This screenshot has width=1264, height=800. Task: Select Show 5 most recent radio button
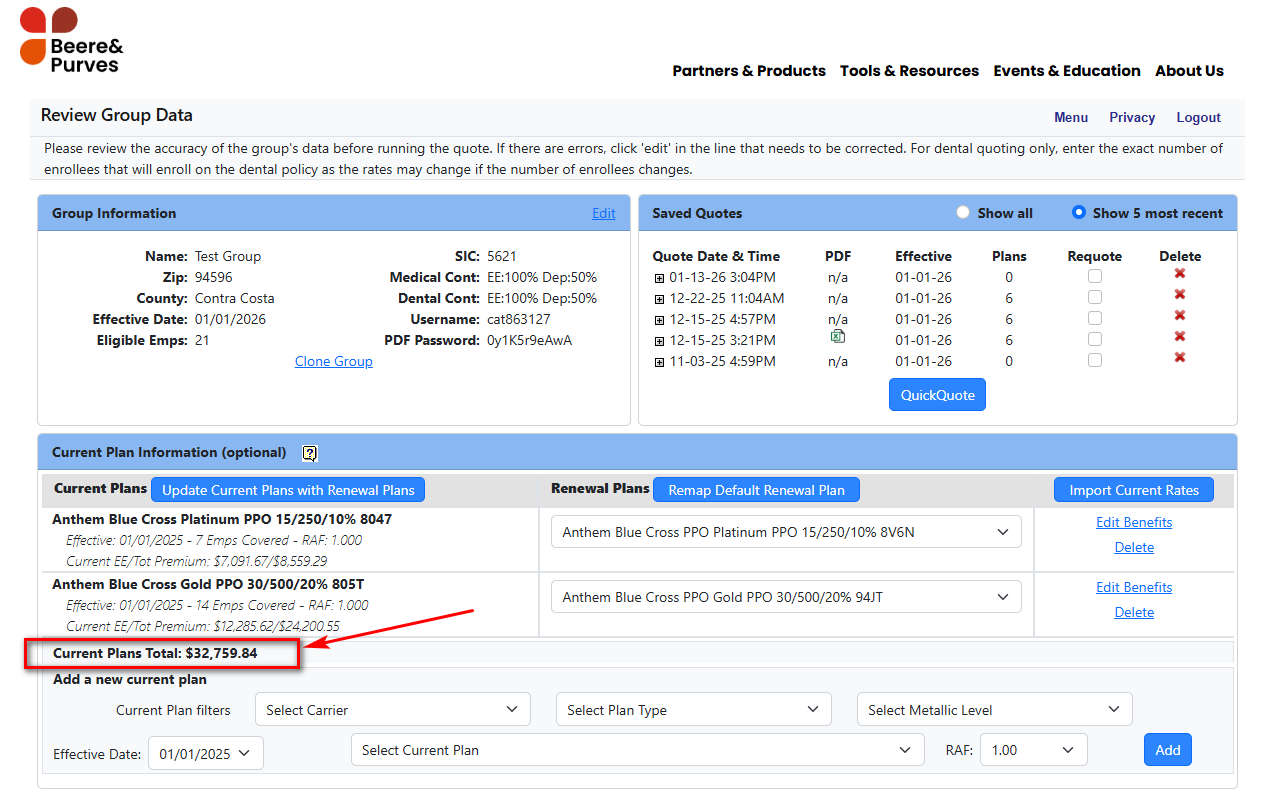click(1079, 212)
